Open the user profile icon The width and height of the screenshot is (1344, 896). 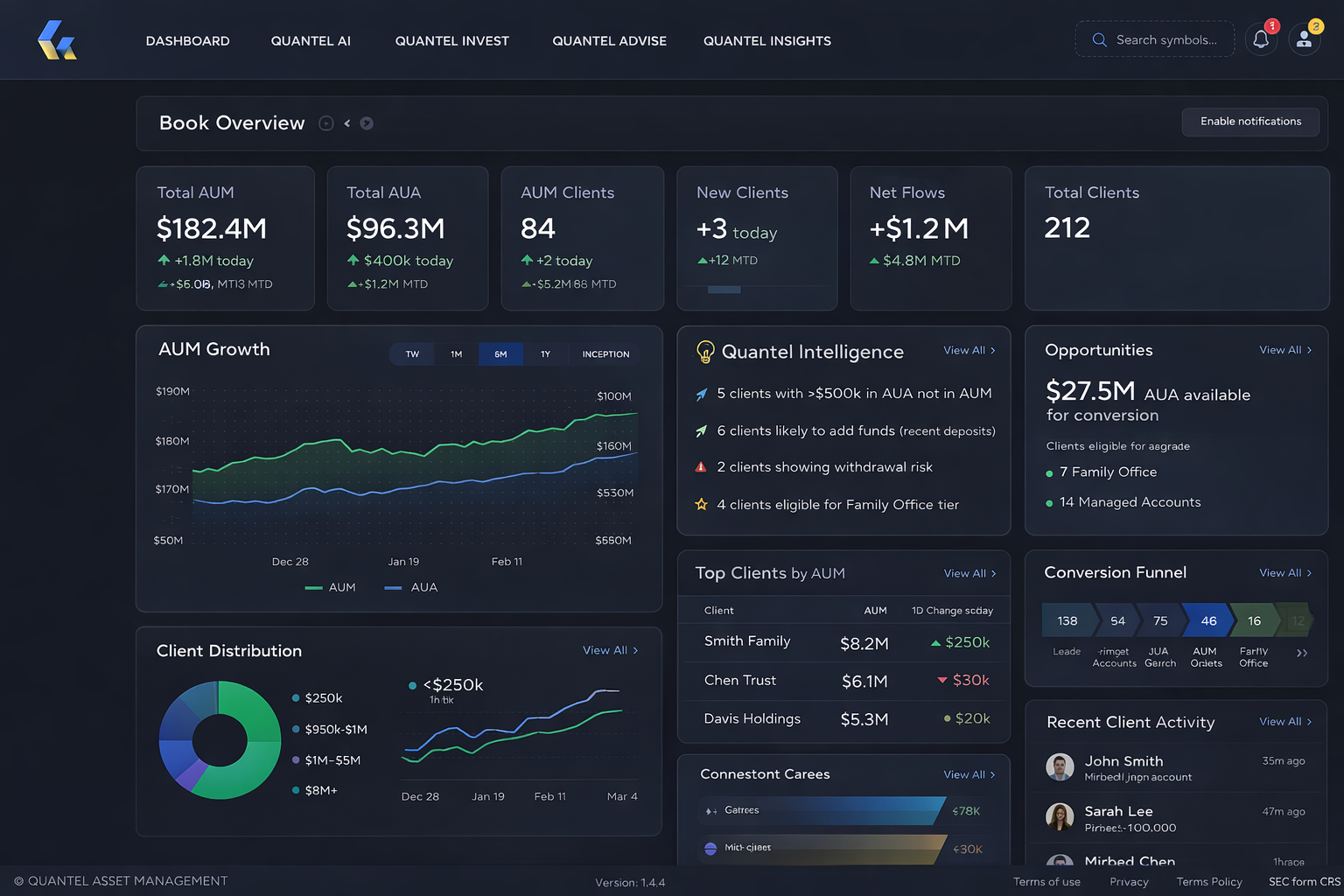point(1304,39)
